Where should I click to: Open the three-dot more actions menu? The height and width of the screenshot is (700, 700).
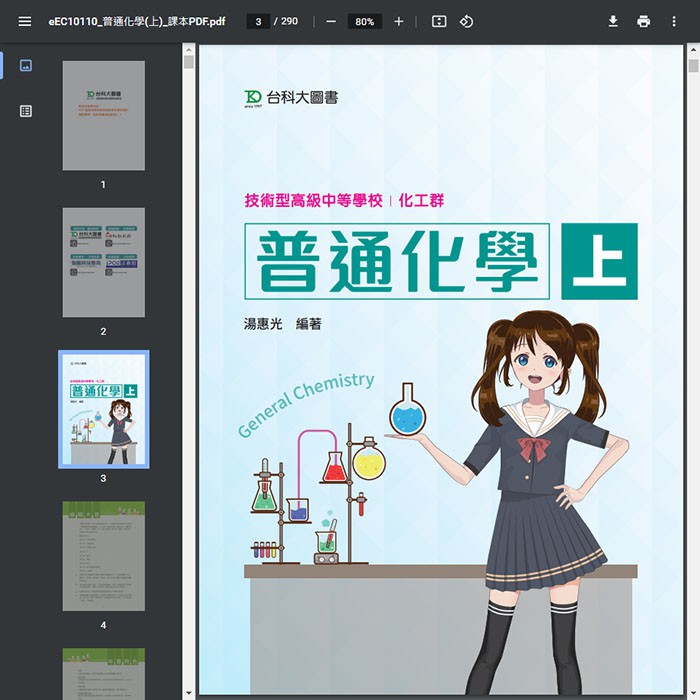point(674,21)
